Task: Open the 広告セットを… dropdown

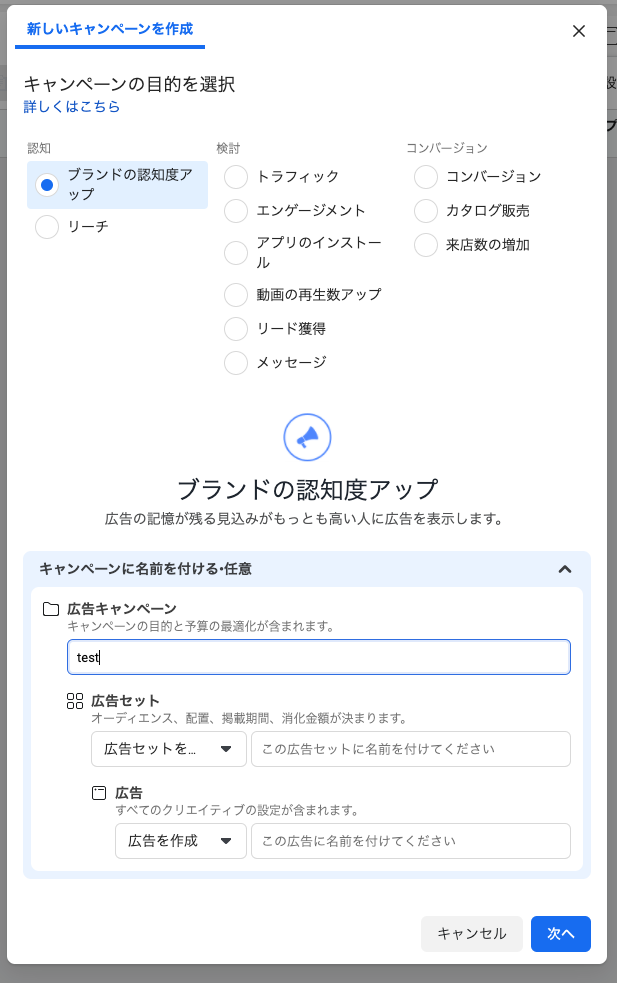Action: tap(168, 749)
